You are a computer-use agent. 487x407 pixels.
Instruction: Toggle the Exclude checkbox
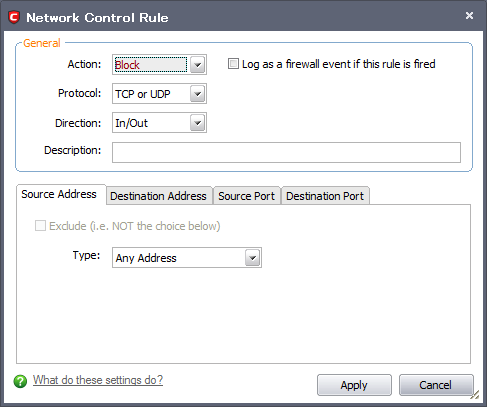coord(40,226)
